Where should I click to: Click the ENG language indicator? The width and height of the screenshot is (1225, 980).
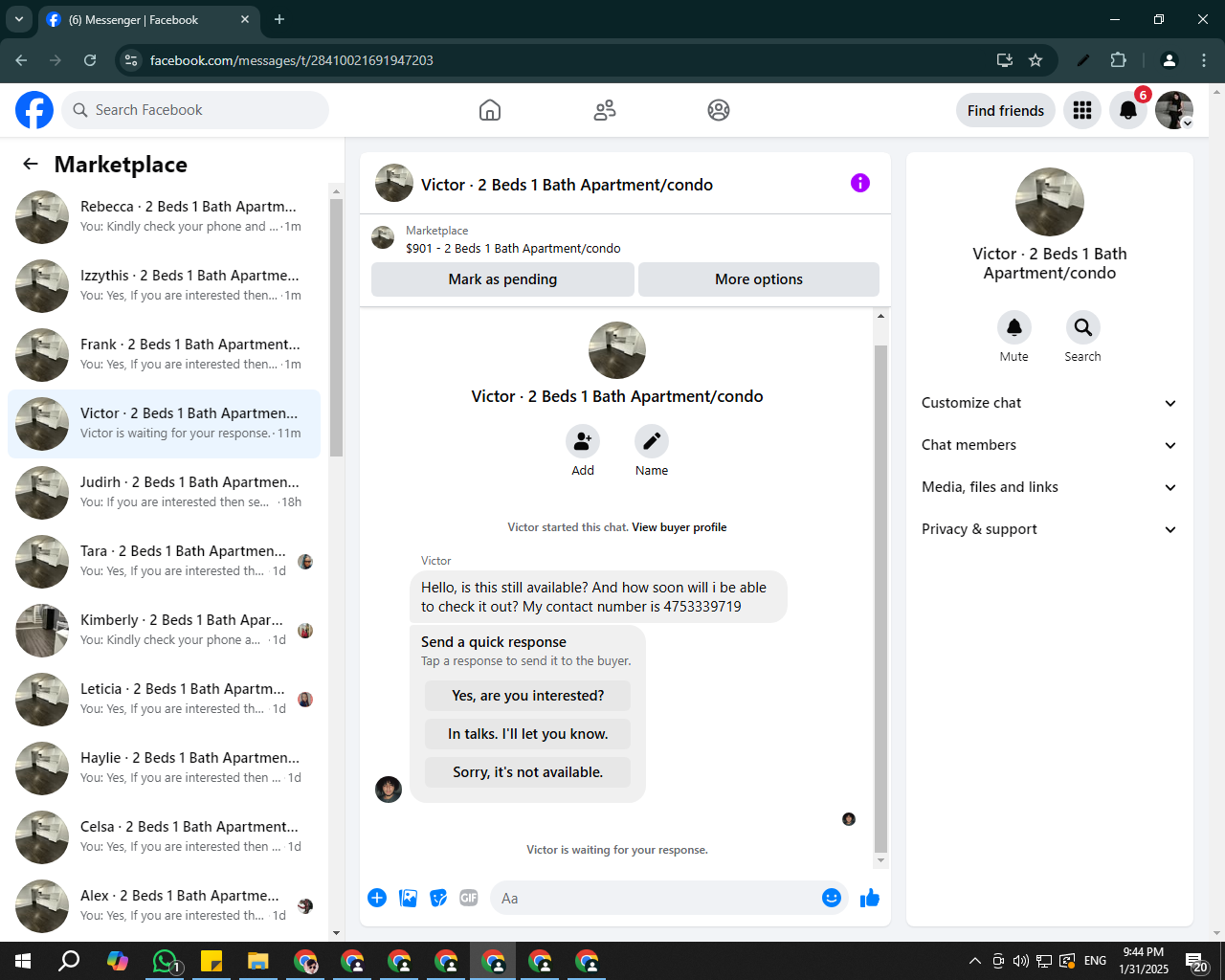[x=1096, y=961]
